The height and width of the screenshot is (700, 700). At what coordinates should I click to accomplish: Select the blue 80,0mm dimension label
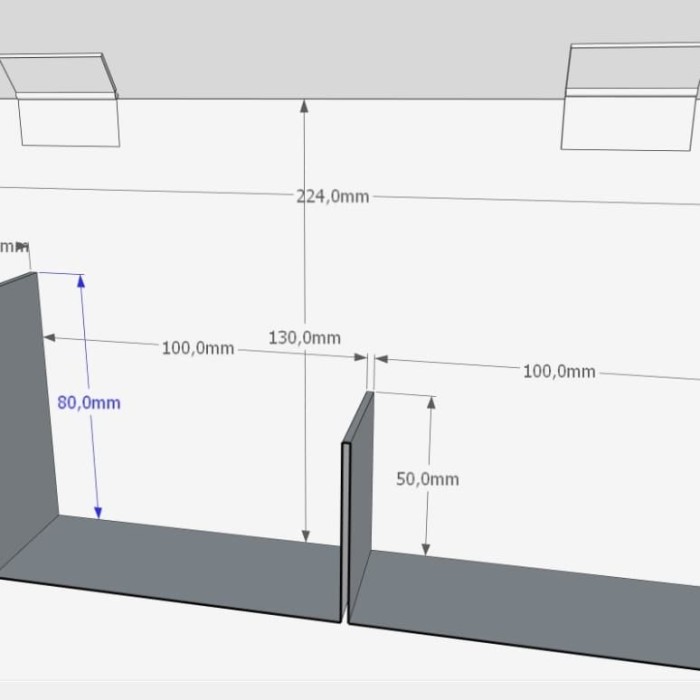[x=89, y=403]
